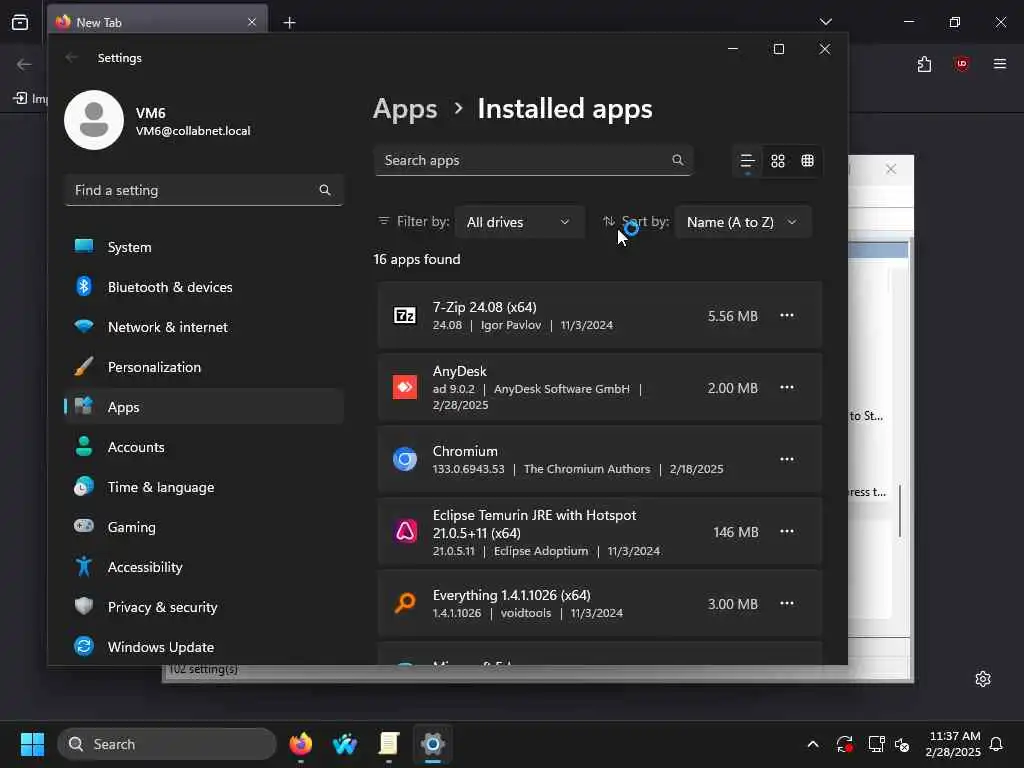This screenshot has width=1024, height=768.
Task: Open the Filter by All drives dropdown
Action: (x=519, y=222)
